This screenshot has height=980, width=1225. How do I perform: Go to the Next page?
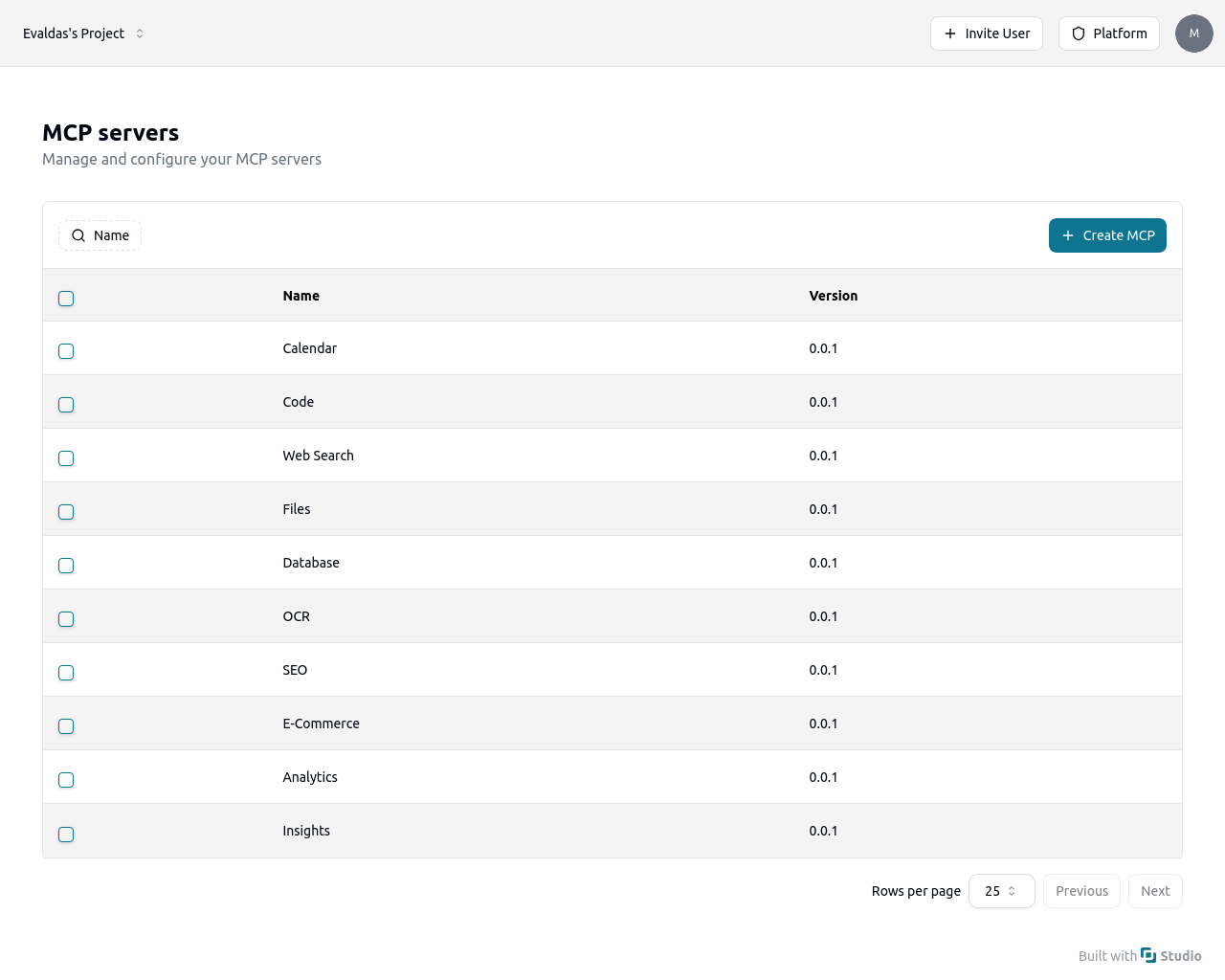[1155, 891]
